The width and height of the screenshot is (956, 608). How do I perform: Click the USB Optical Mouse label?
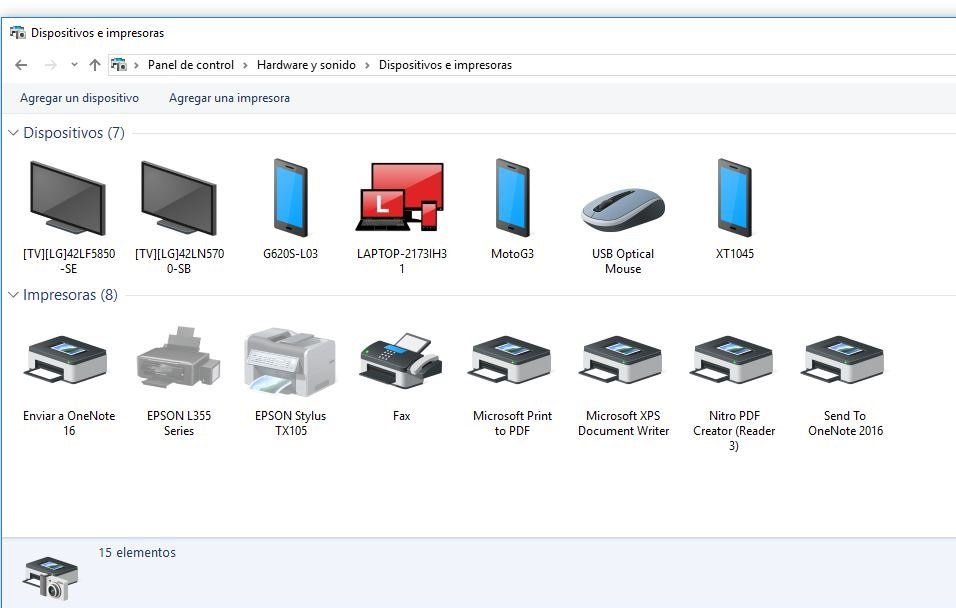click(x=623, y=261)
